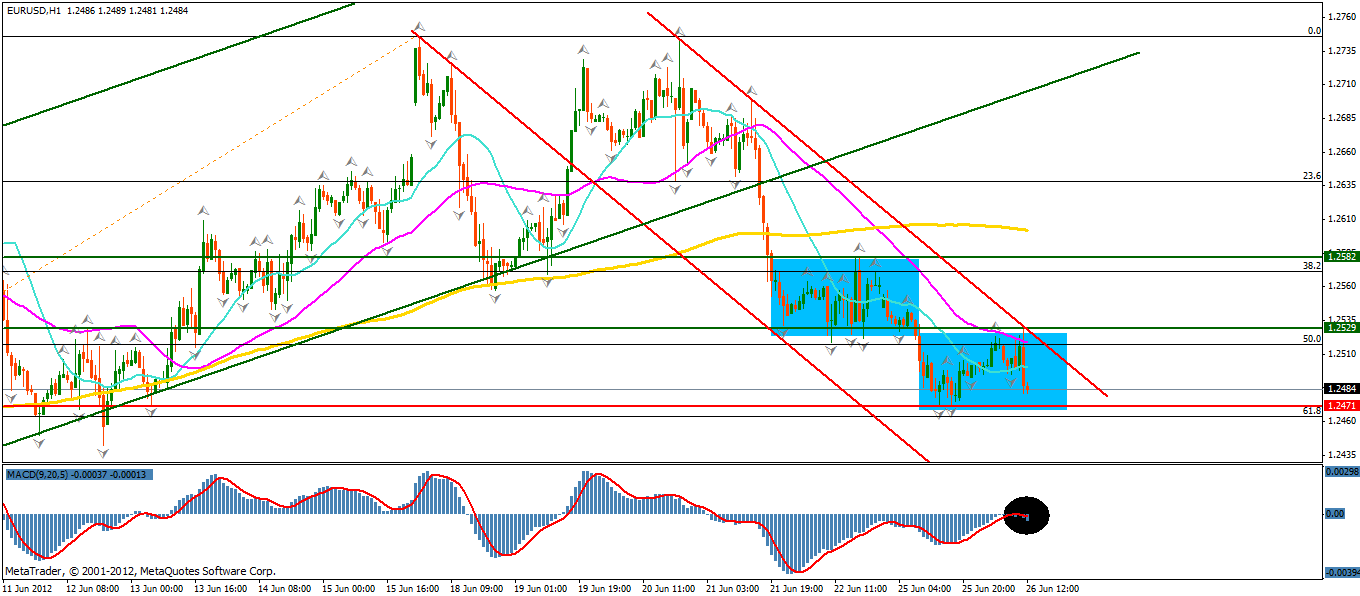The image size is (1360, 596).
Task: Click the red 1.2471 price tag
Action: (x=1340, y=406)
